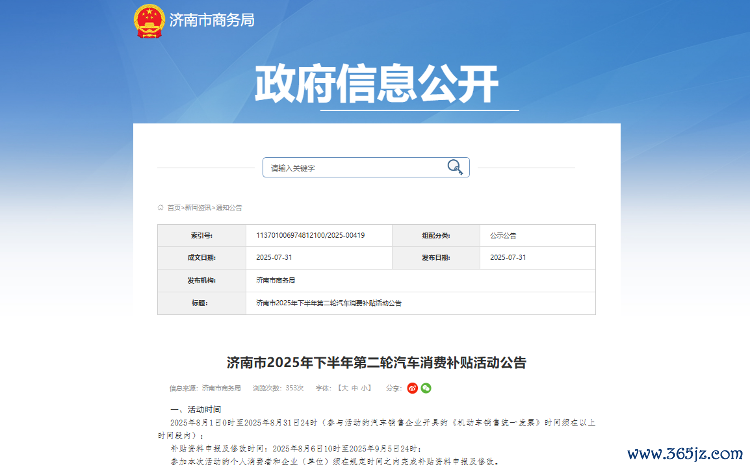
Task: Click the national emblem logo icon
Action: [x=150, y=20]
